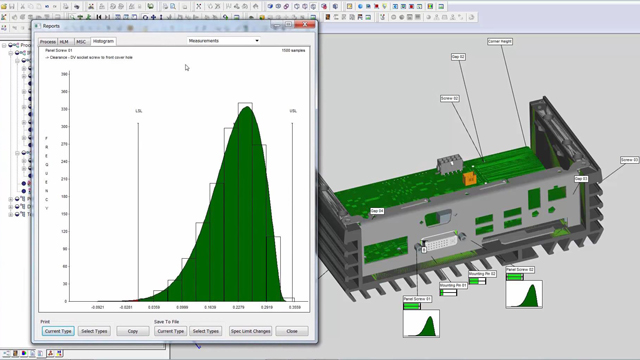The width and height of the screenshot is (640, 360).
Task: Click Select Types under Save To File
Action: pyautogui.click(x=206, y=331)
